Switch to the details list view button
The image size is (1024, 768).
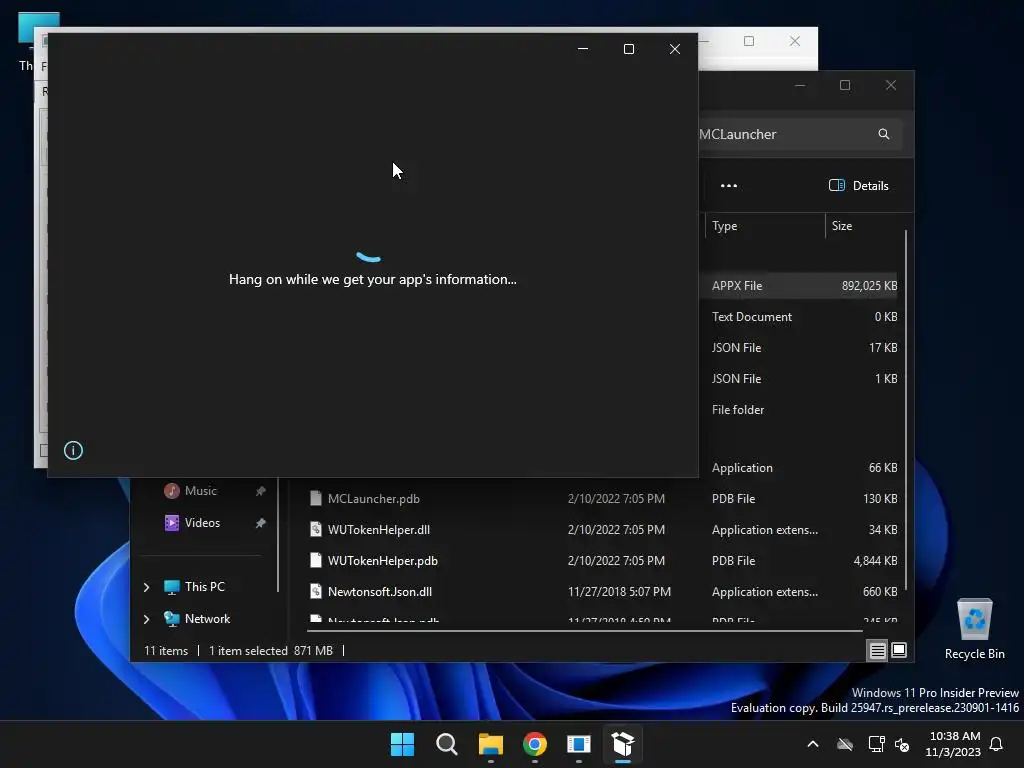coord(877,650)
